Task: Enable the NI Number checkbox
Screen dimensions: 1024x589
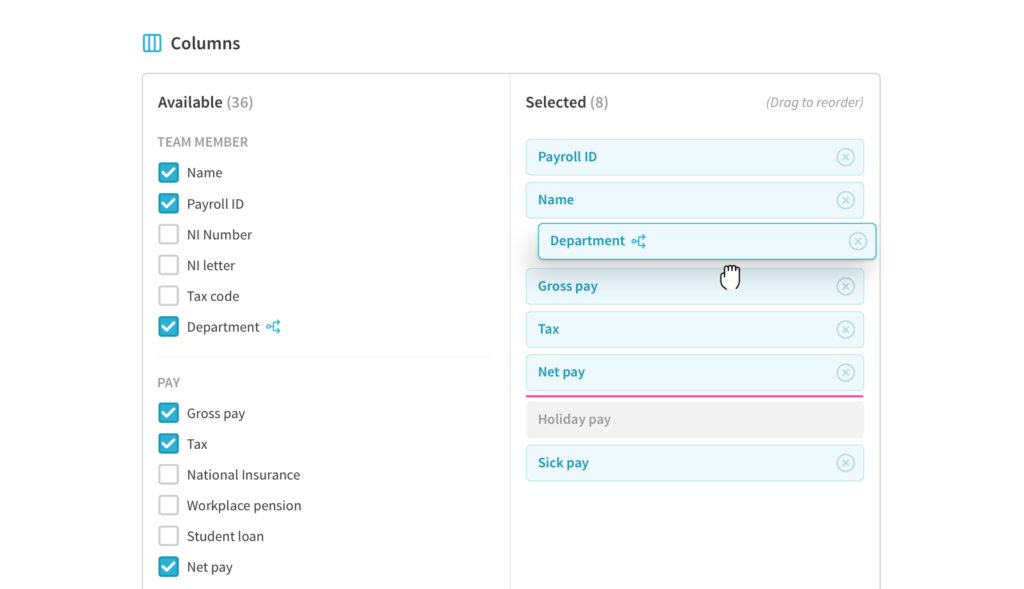Action: point(168,234)
